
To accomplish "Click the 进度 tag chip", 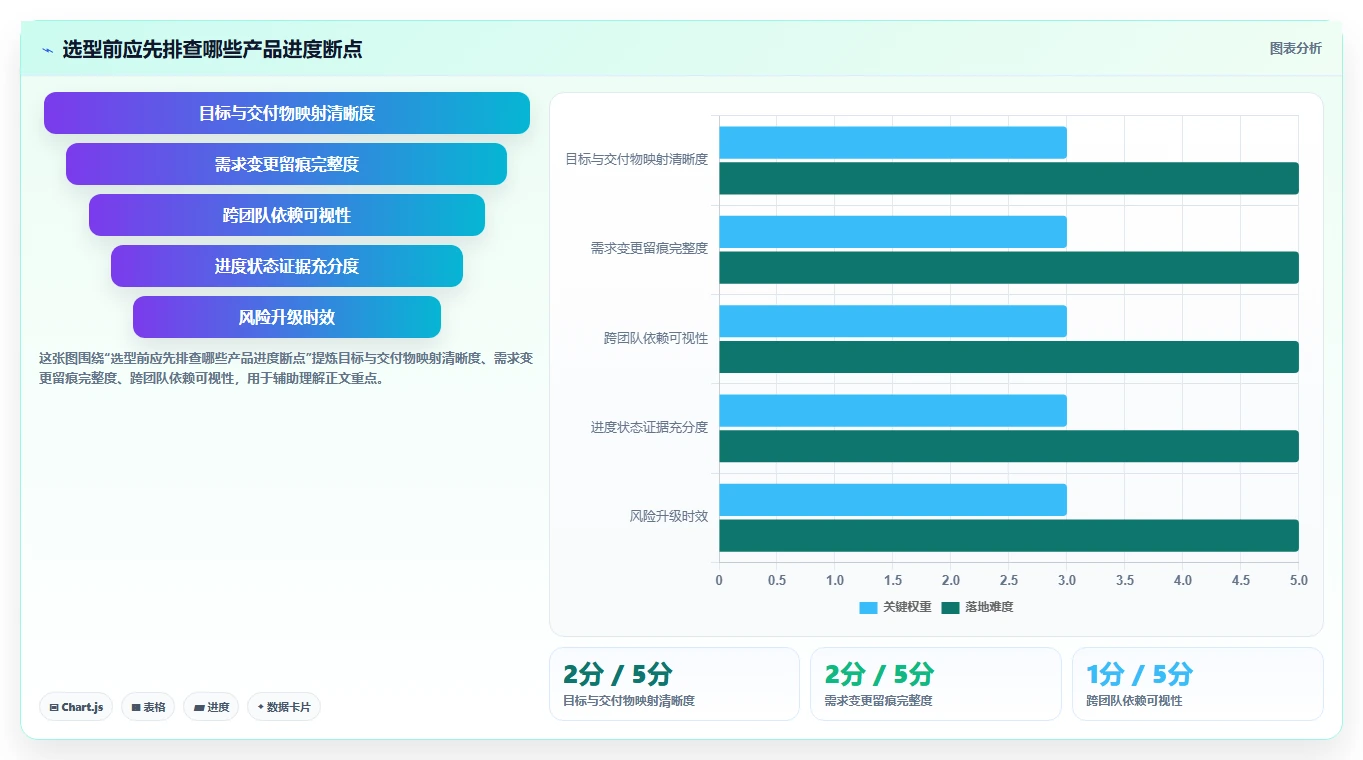I will [x=211, y=707].
